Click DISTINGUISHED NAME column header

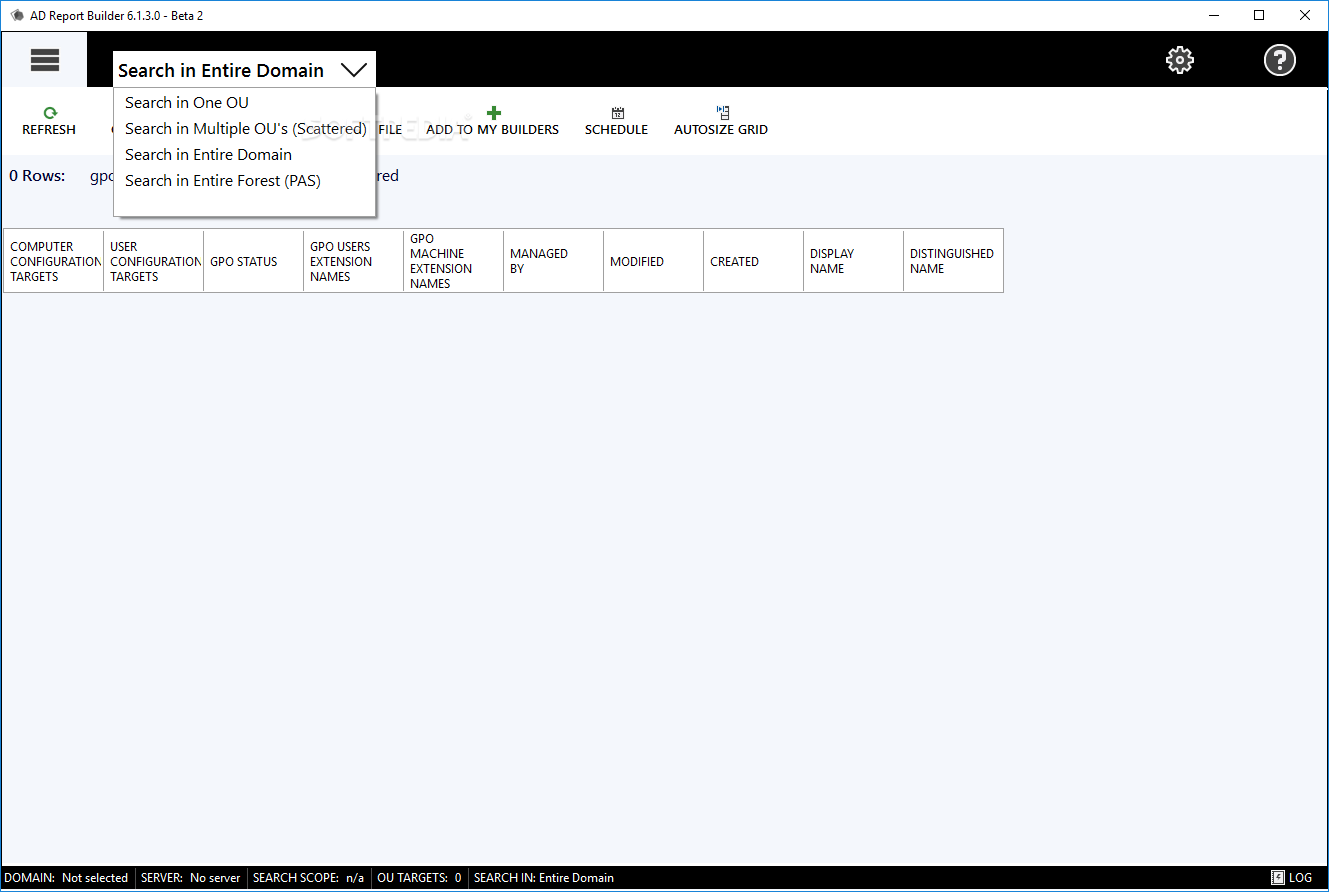point(954,261)
